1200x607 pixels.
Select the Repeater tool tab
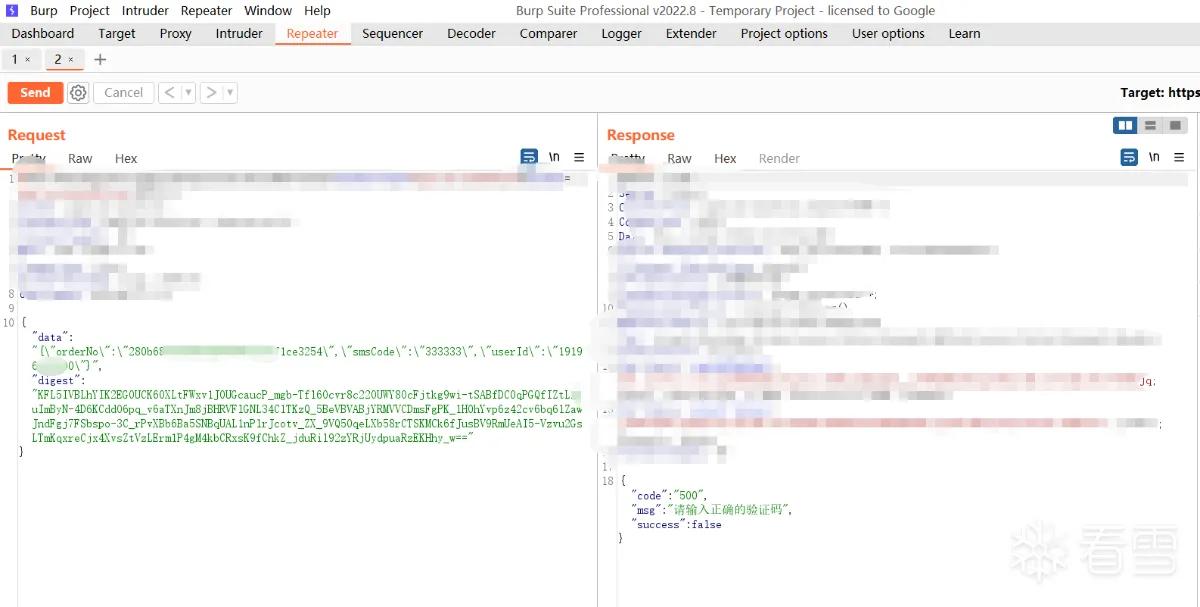[x=312, y=34]
